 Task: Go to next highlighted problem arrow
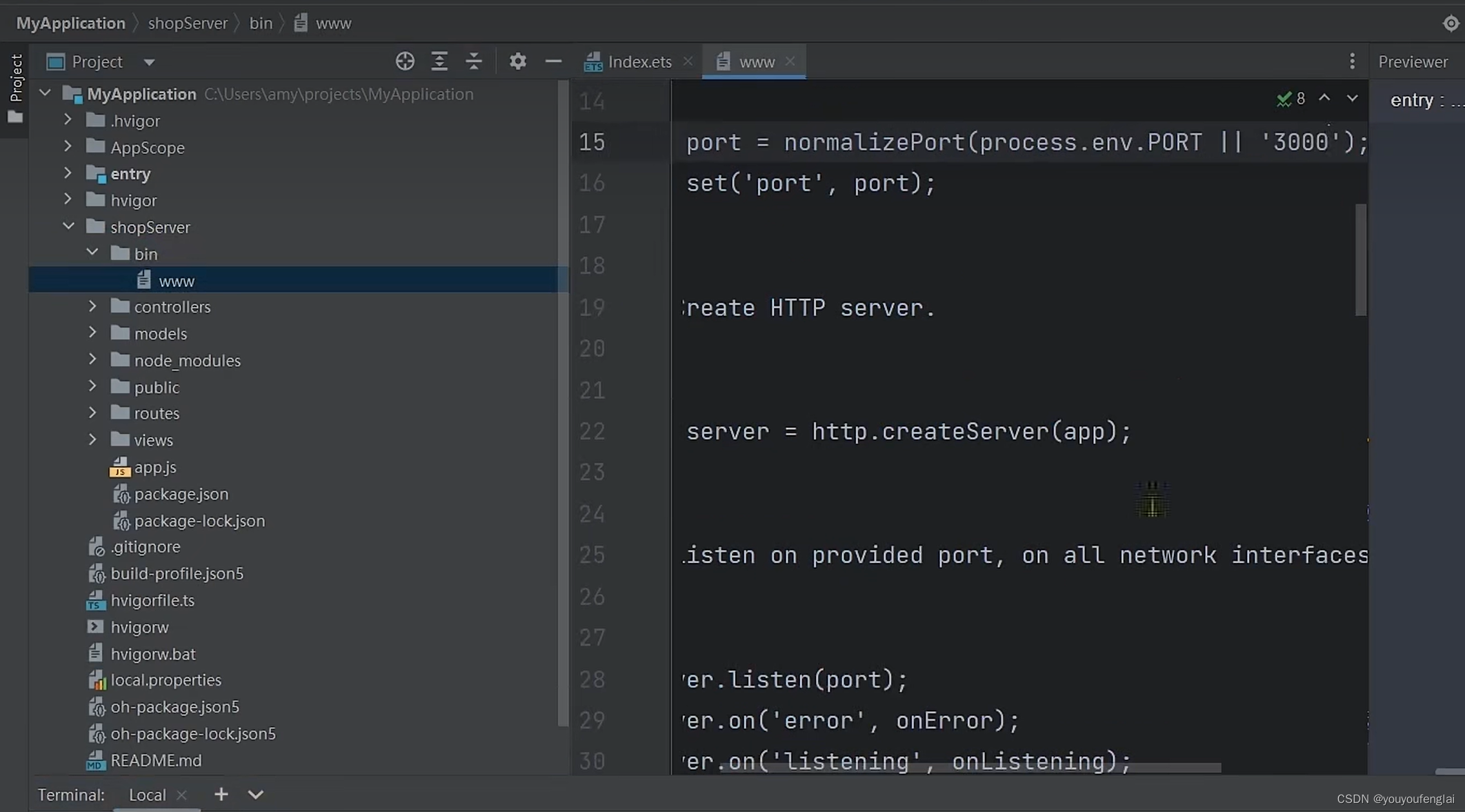(1352, 98)
